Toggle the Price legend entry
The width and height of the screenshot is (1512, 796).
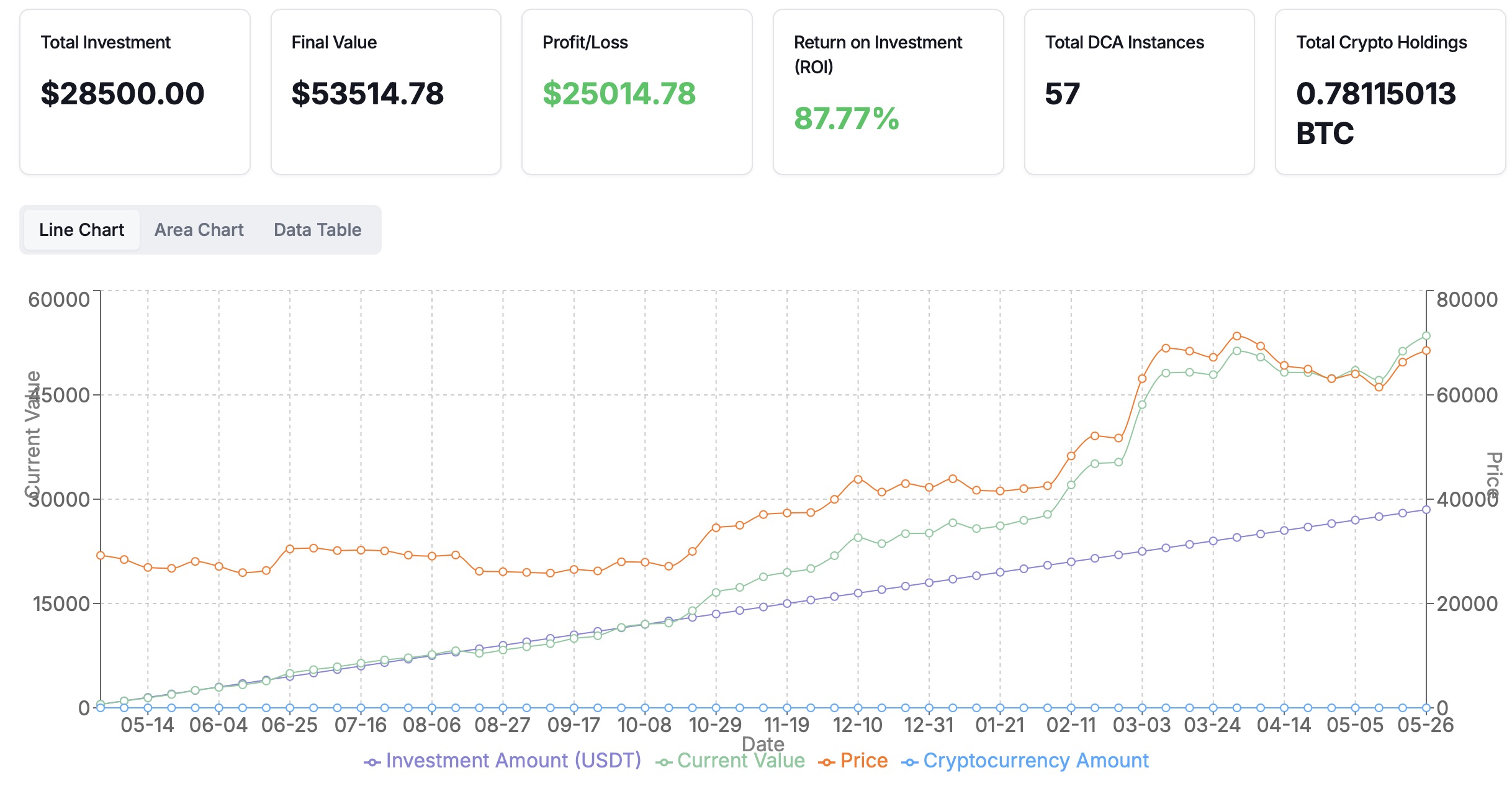853,761
